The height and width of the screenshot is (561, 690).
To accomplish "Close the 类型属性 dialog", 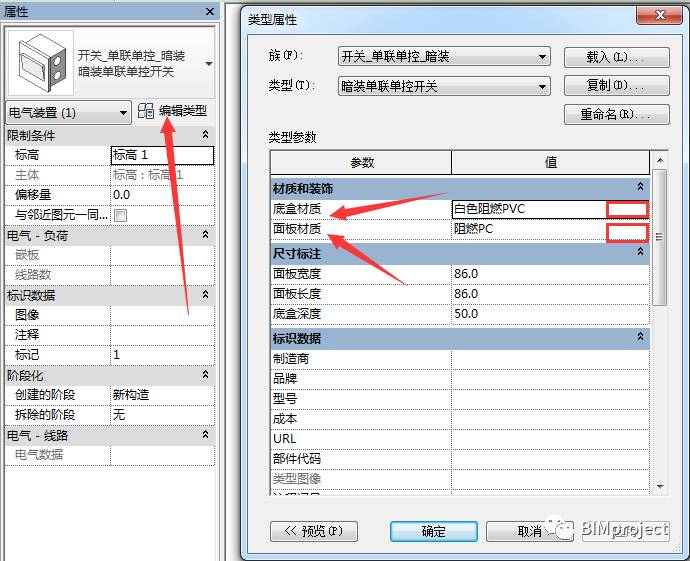I will pos(660,16).
